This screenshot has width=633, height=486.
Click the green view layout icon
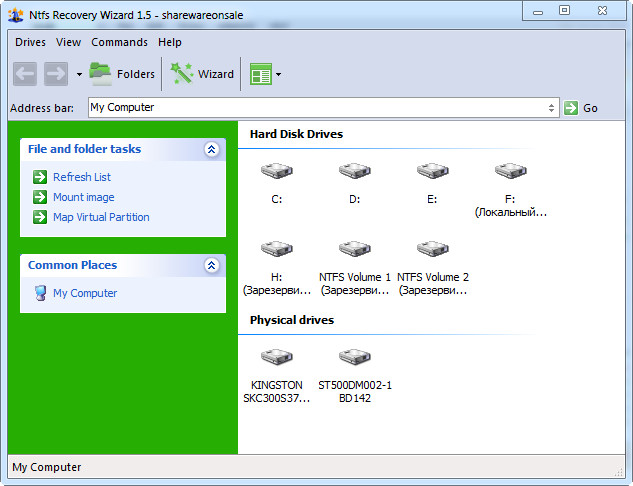coord(260,74)
